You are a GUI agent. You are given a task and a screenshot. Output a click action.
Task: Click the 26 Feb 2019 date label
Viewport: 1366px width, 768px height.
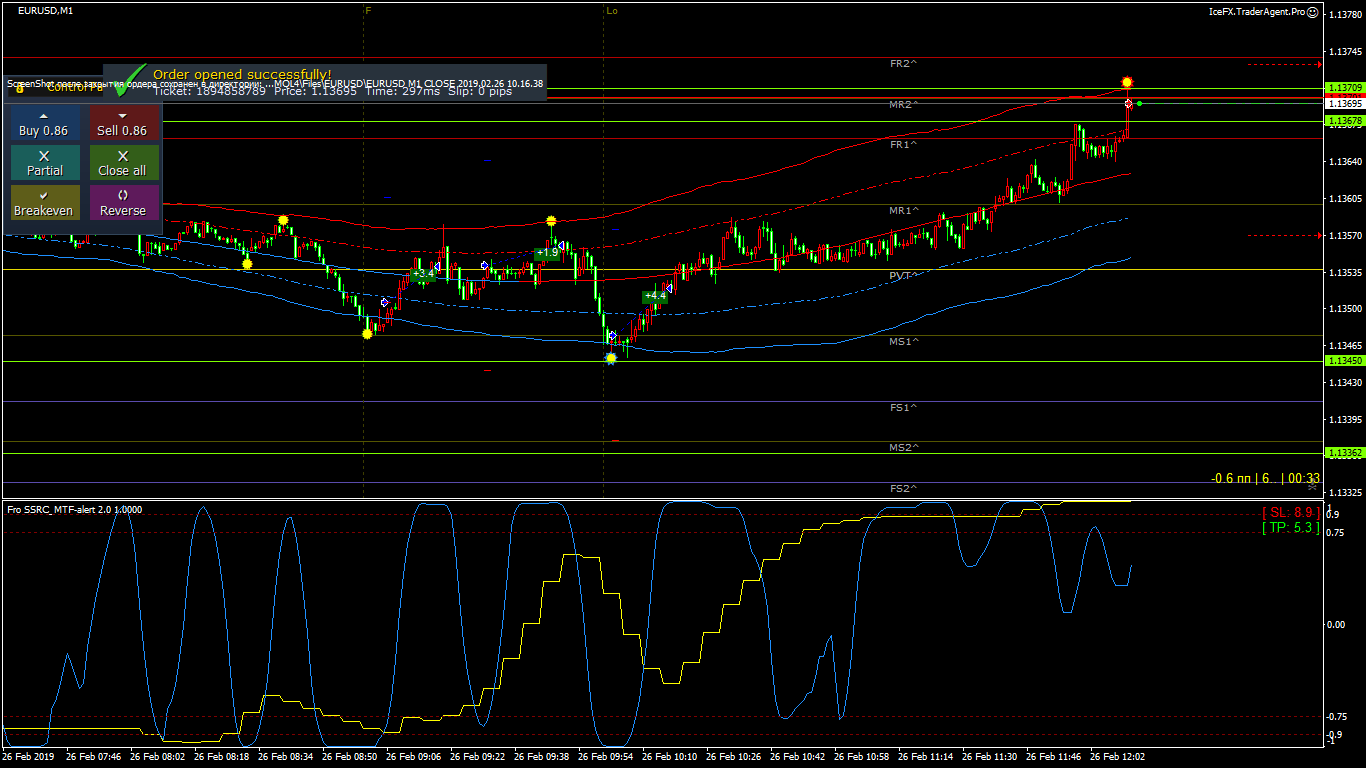point(30,757)
